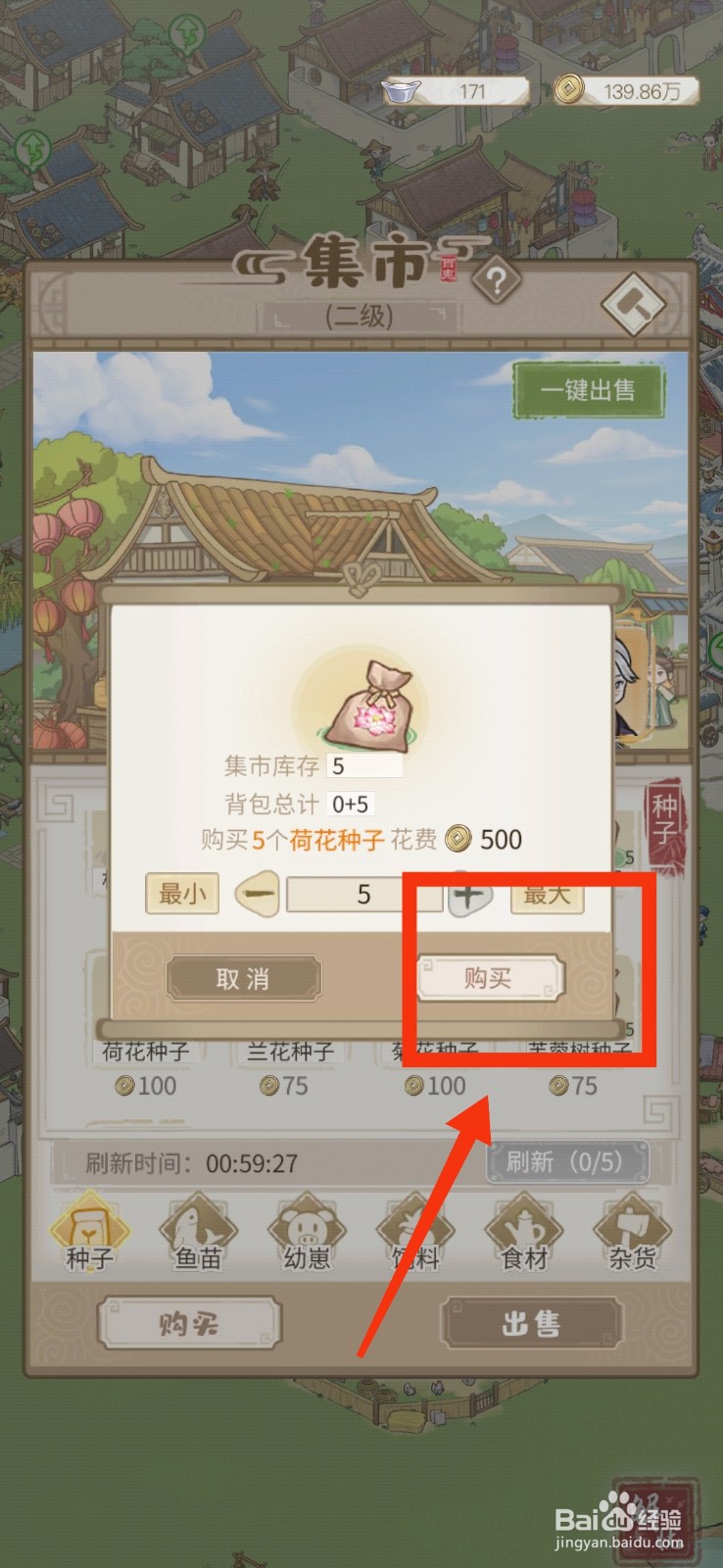Select the 种子 seeds category icon
This screenshot has height=1568, width=723.
point(89,1233)
